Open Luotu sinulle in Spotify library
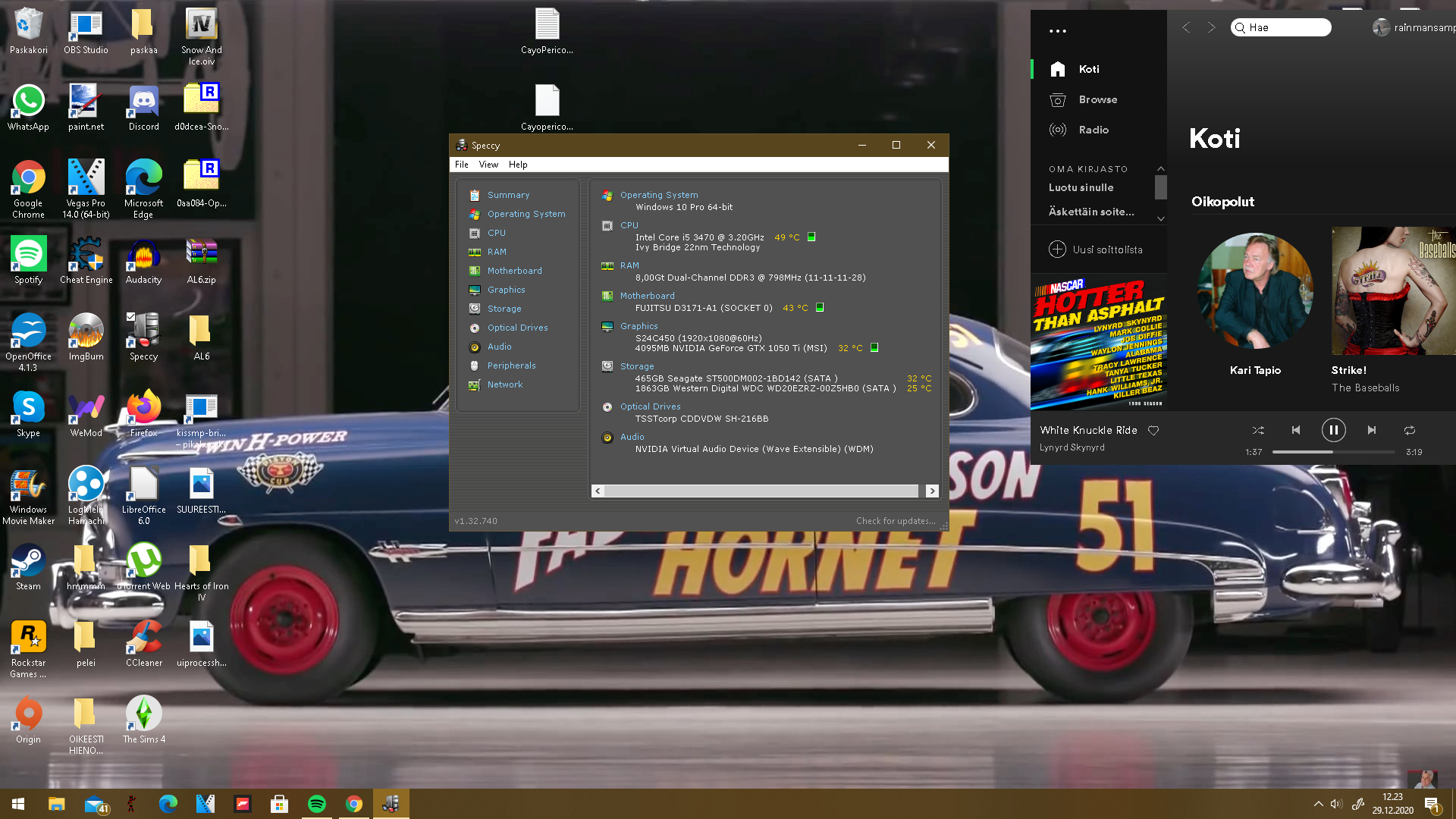 (x=1081, y=187)
